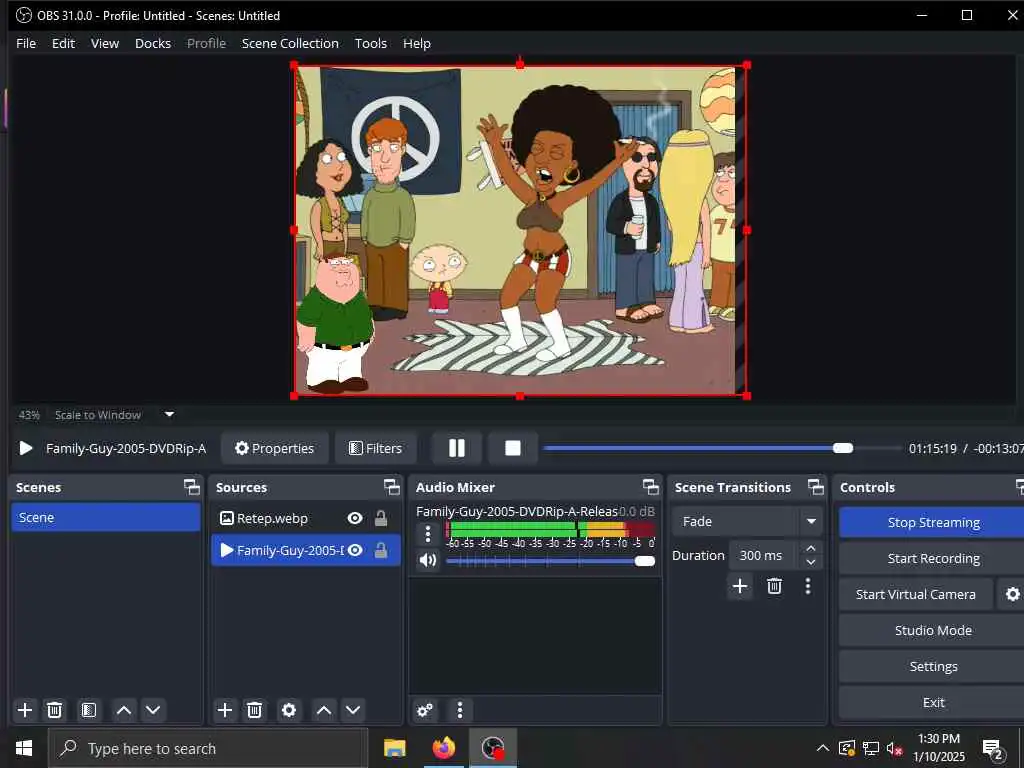The image size is (1024, 768).
Task: Click Start Recording
Action: tap(933, 558)
